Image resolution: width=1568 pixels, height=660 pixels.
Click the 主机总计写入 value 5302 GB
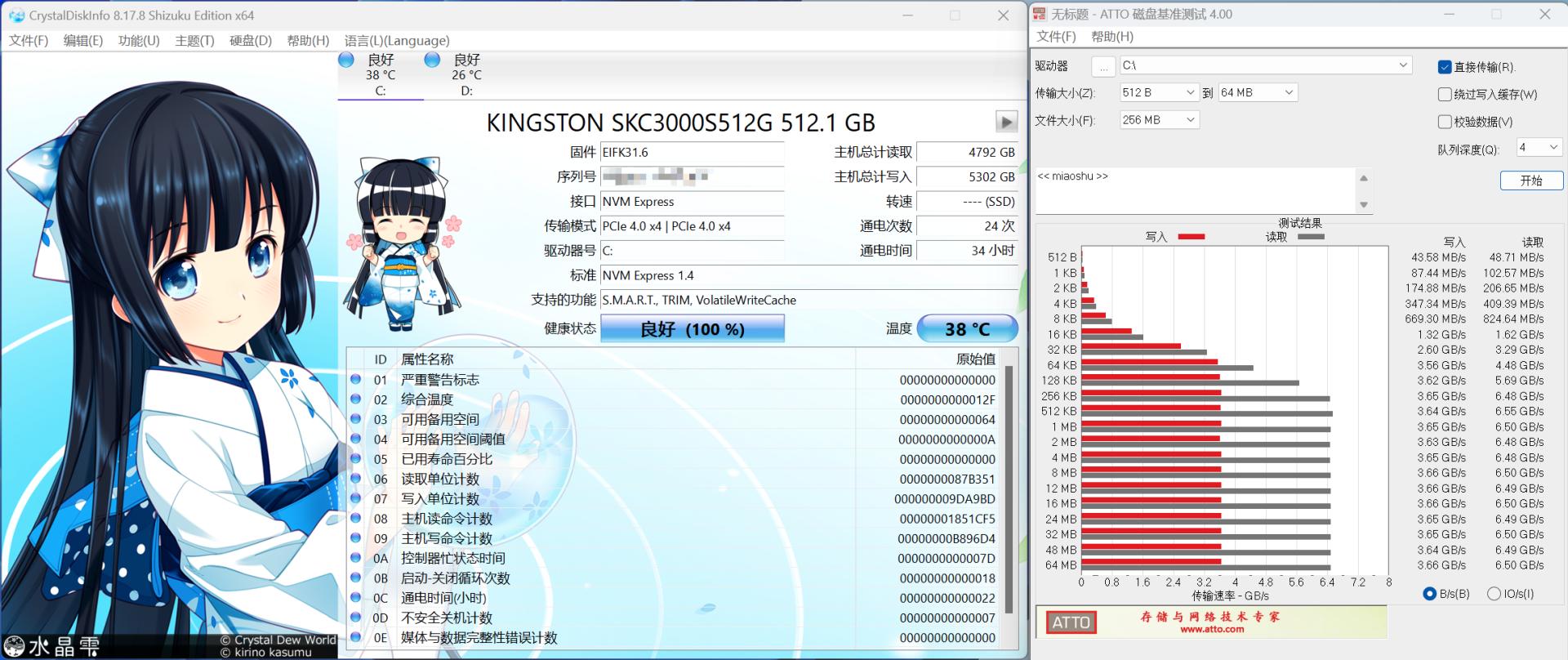[968, 176]
